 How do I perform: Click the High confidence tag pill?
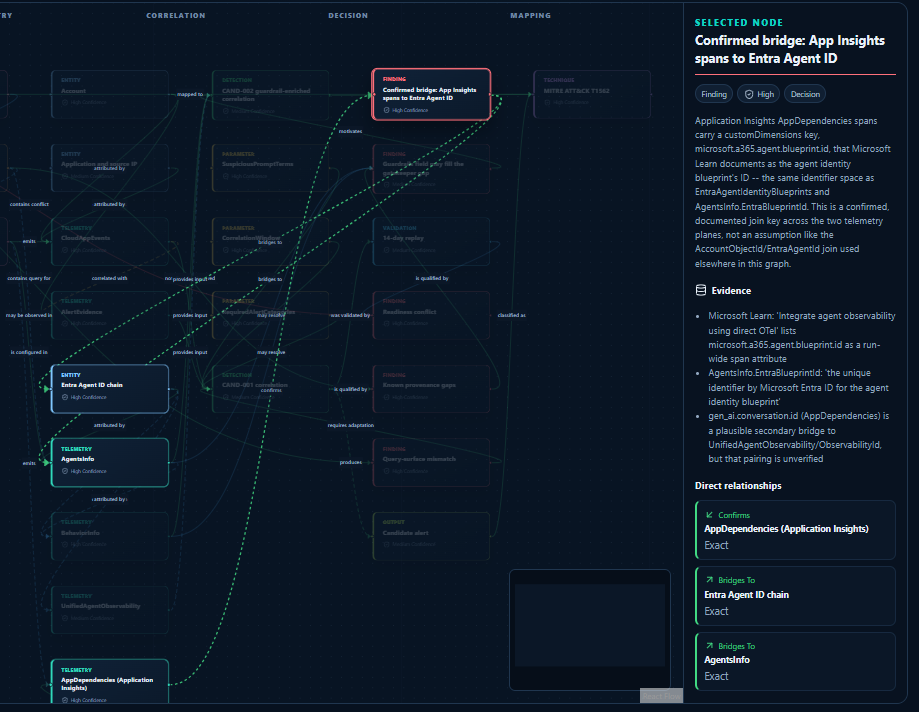[760, 94]
